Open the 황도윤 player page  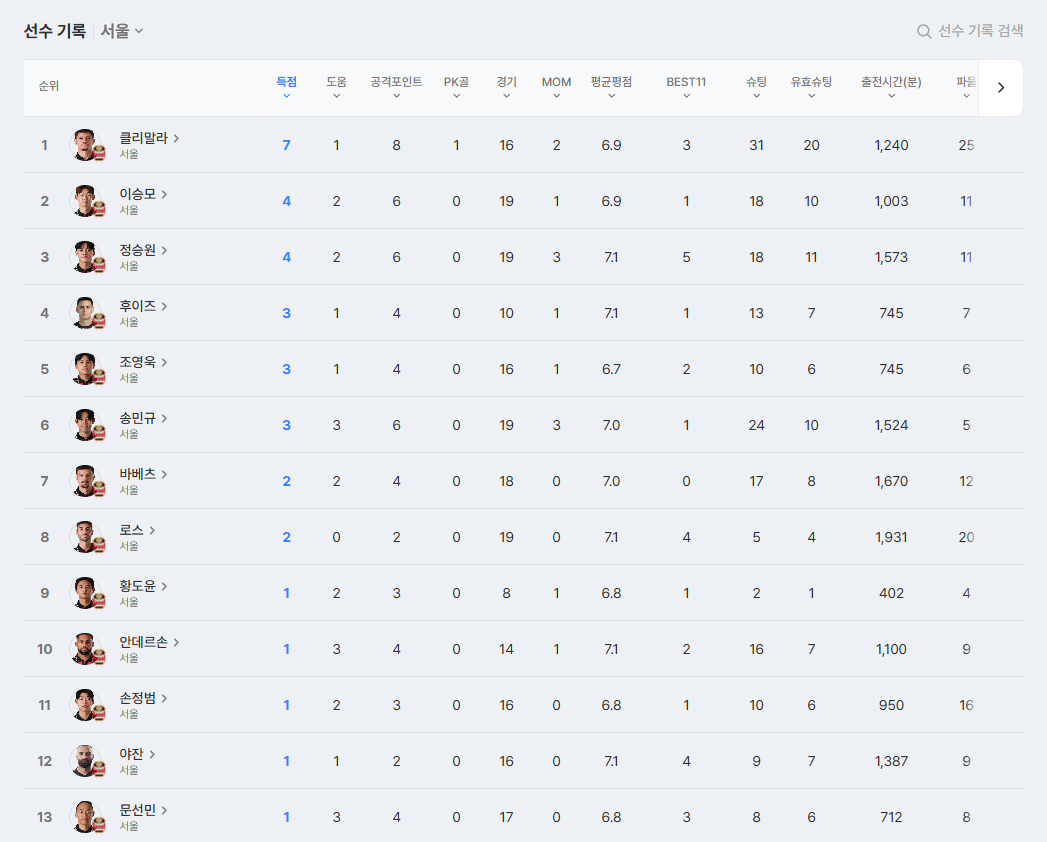coord(143,587)
